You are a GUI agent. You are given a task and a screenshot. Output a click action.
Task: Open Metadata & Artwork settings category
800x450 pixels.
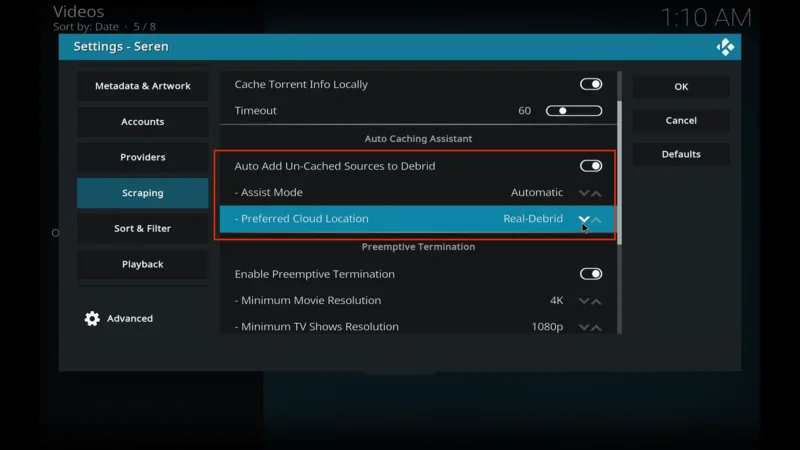click(142, 86)
